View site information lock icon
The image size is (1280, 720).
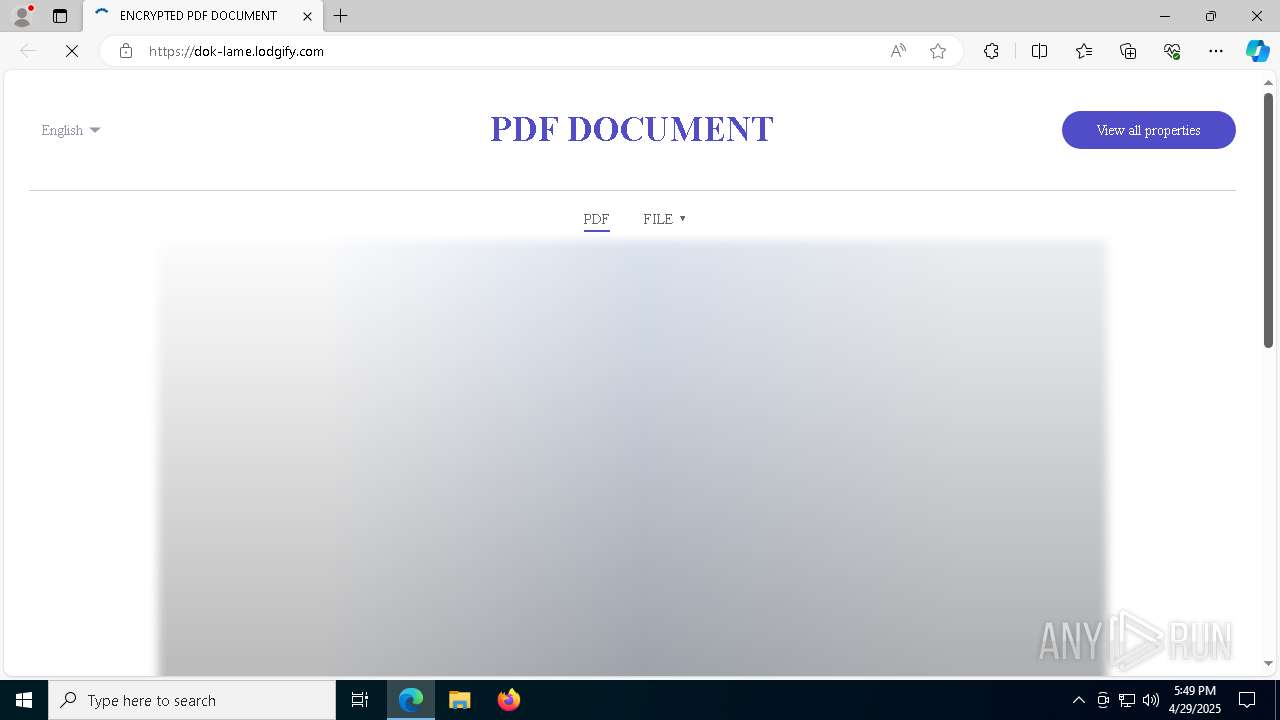click(x=125, y=51)
